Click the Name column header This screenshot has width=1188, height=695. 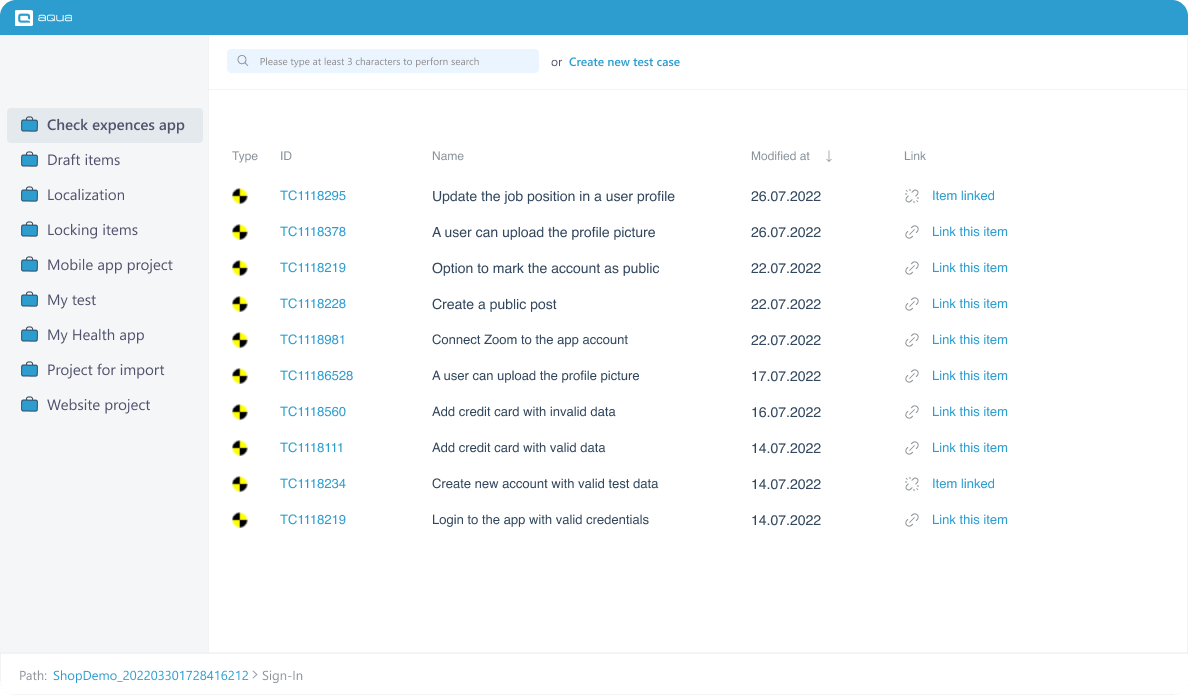(x=448, y=156)
